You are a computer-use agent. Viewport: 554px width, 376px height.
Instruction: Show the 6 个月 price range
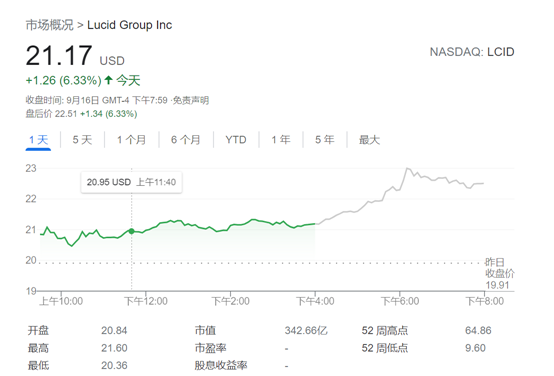point(186,140)
